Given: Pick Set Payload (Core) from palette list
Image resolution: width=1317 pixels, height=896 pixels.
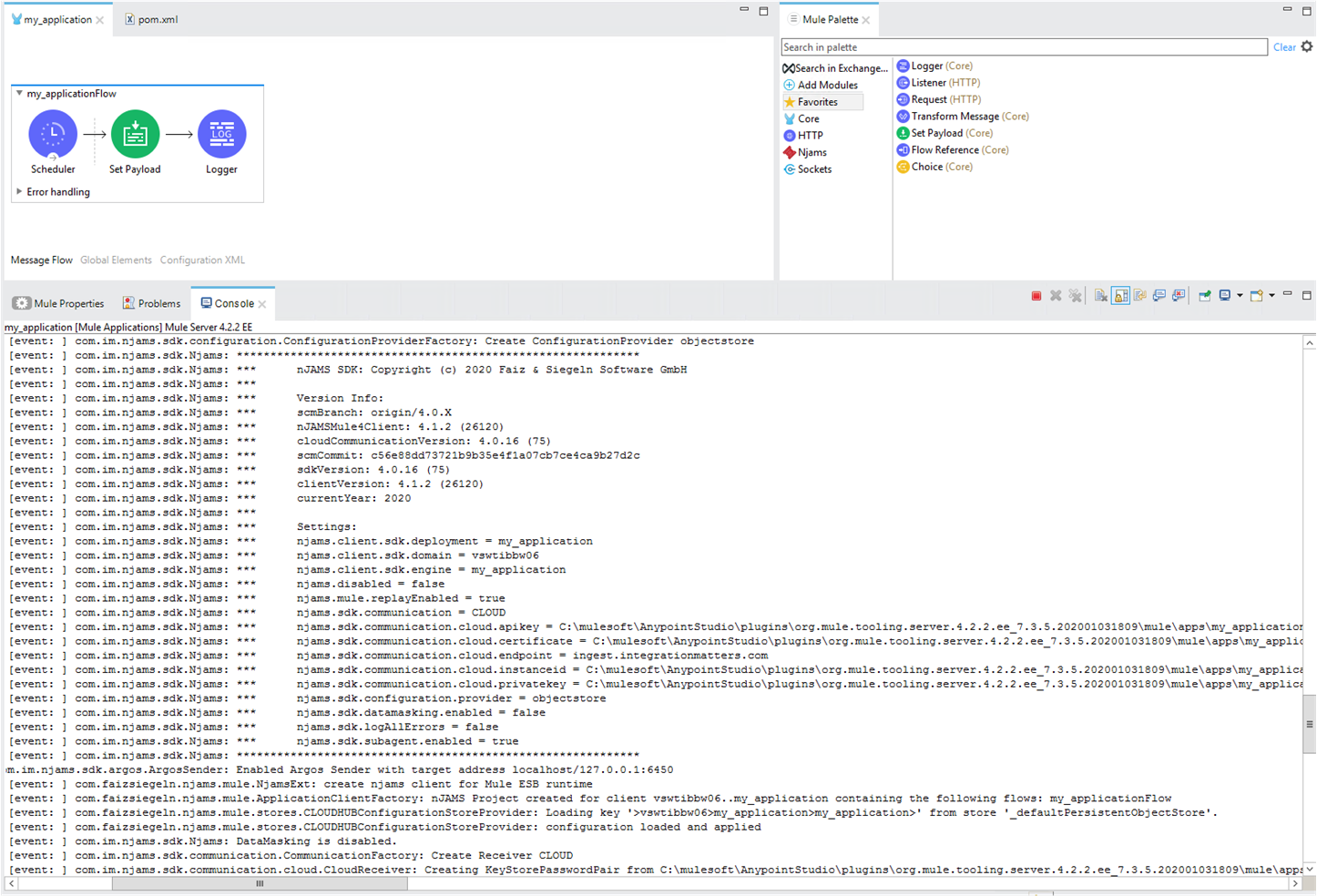Looking at the screenshot, I should coord(944,133).
